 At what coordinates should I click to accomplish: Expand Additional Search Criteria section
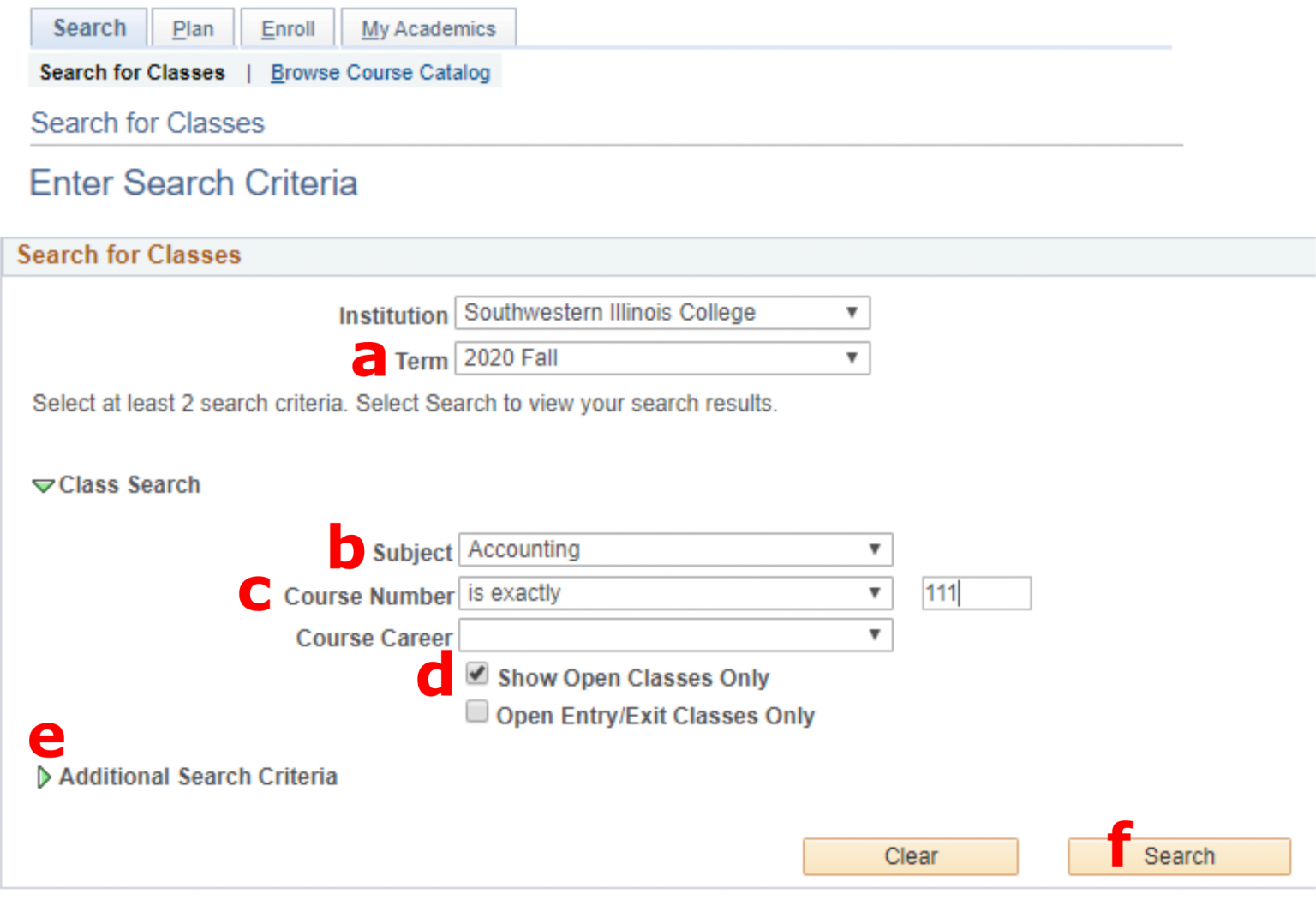point(43,777)
